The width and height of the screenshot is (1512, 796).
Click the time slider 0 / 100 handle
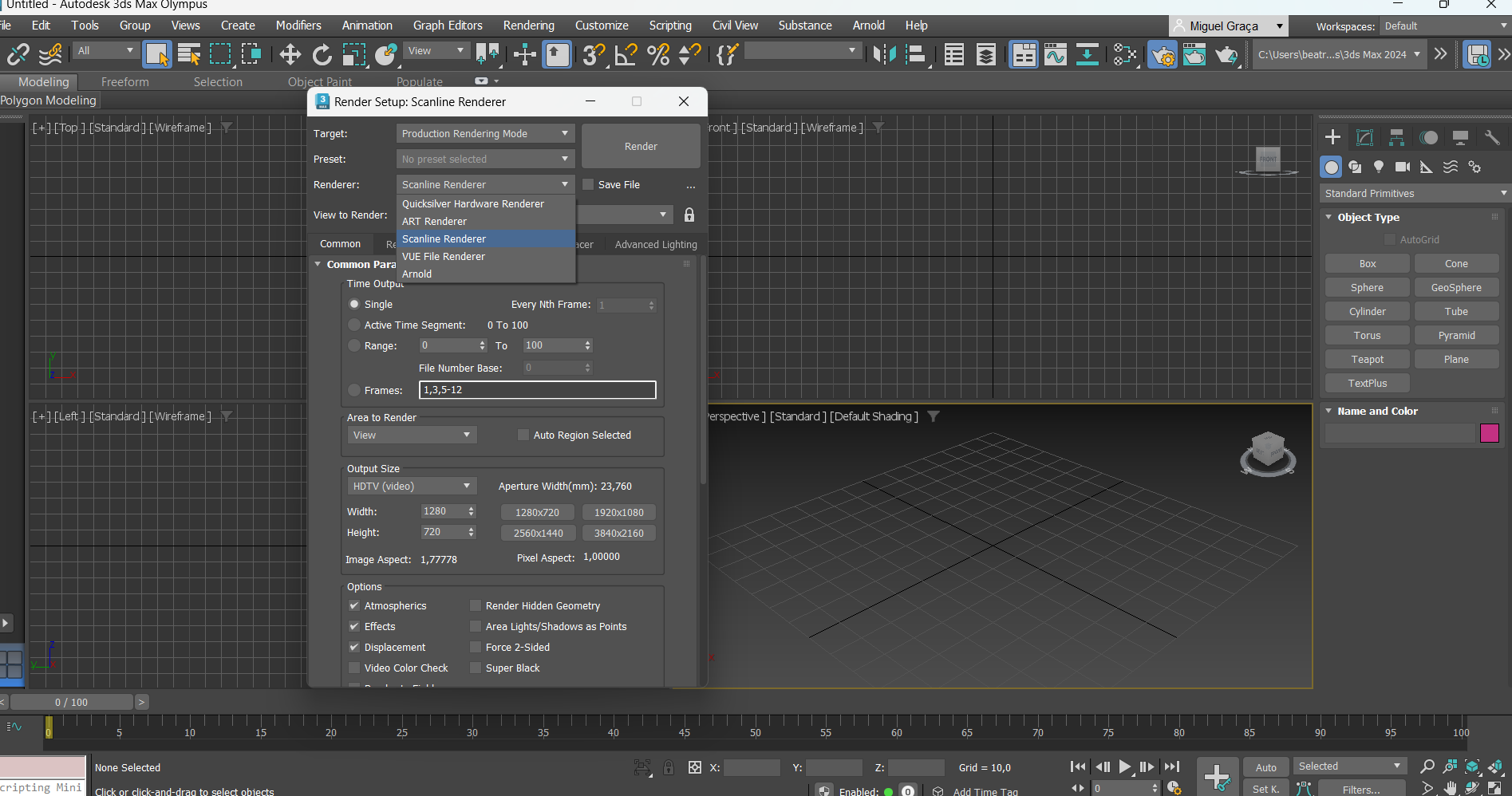click(72, 702)
